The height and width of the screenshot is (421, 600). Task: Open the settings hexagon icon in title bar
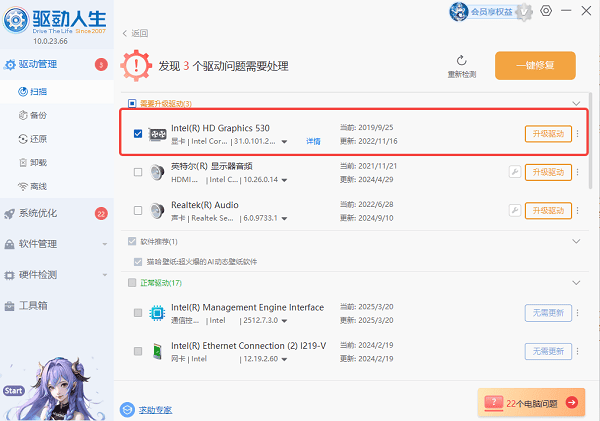[546, 11]
